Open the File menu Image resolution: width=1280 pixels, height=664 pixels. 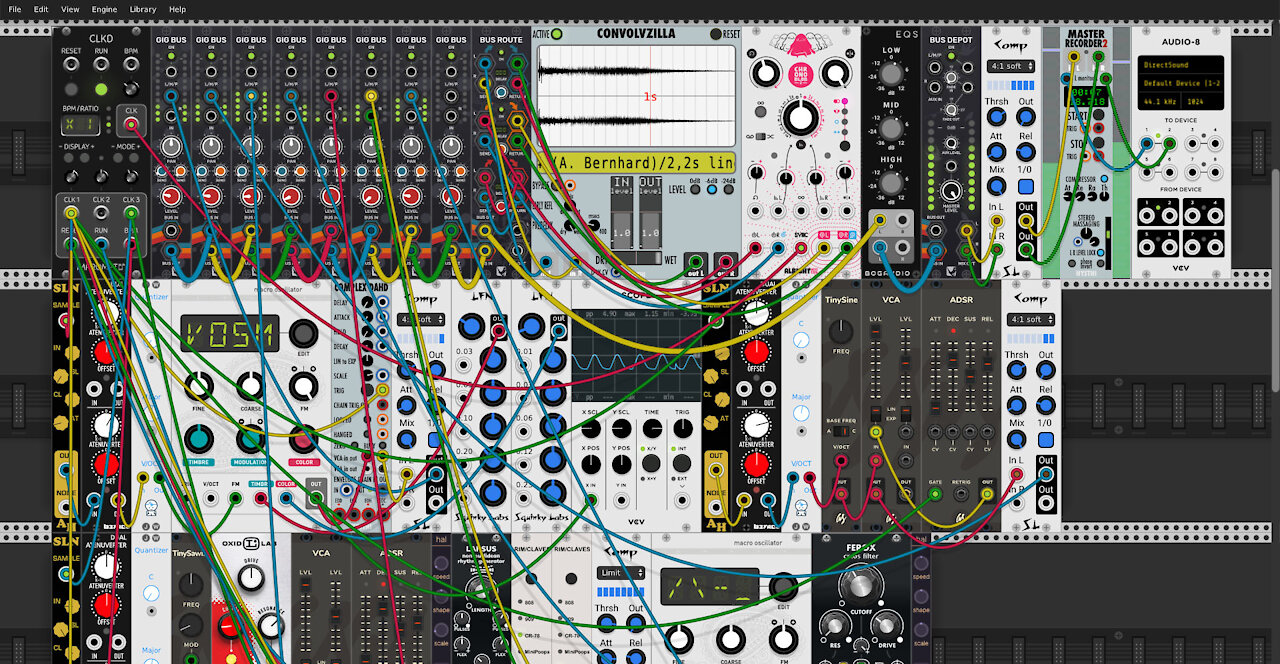coord(15,9)
